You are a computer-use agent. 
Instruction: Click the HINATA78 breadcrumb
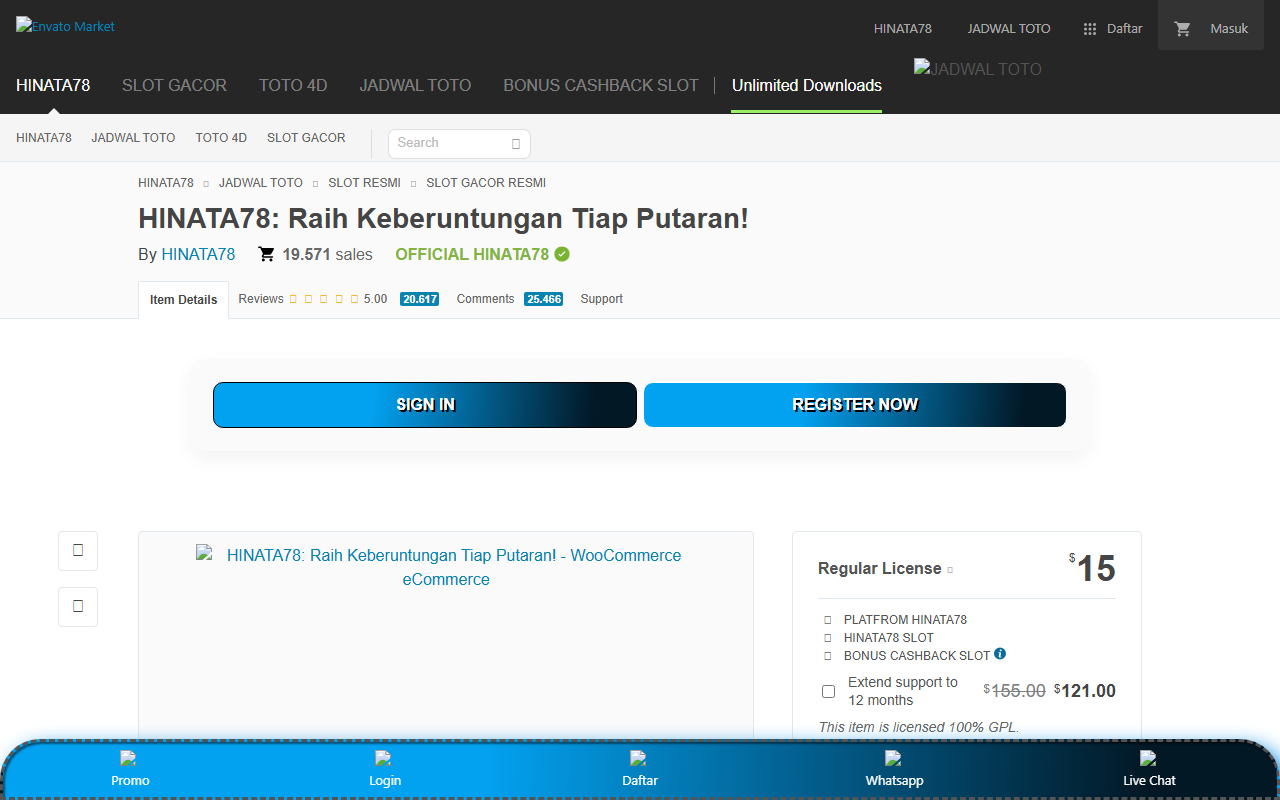pyautogui.click(x=166, y=183)
